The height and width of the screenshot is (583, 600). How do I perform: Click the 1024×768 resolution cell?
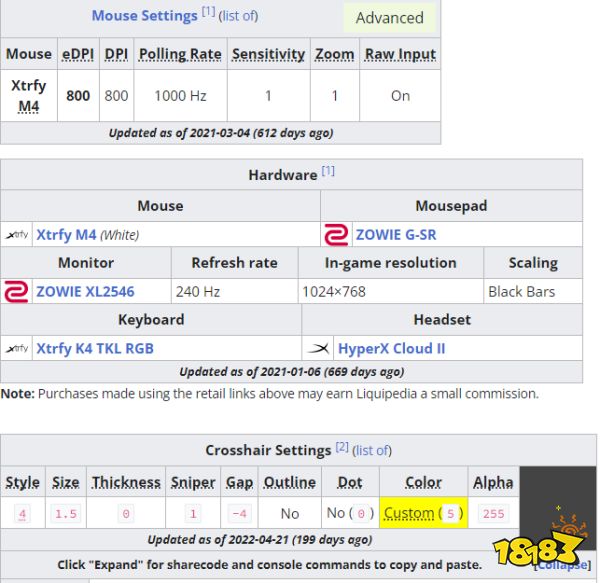391,292
